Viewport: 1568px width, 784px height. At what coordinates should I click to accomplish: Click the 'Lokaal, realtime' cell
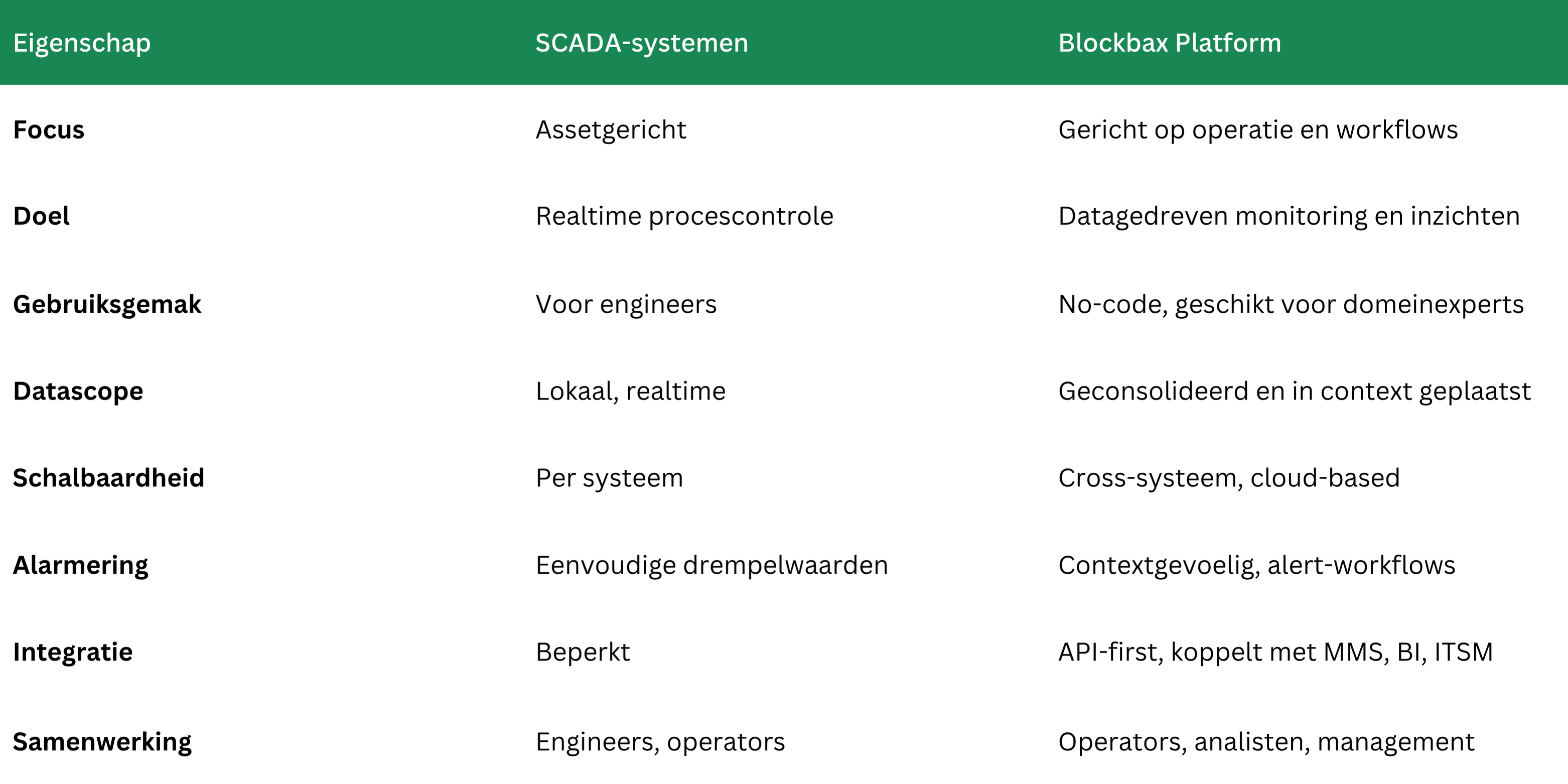(631, 391)
